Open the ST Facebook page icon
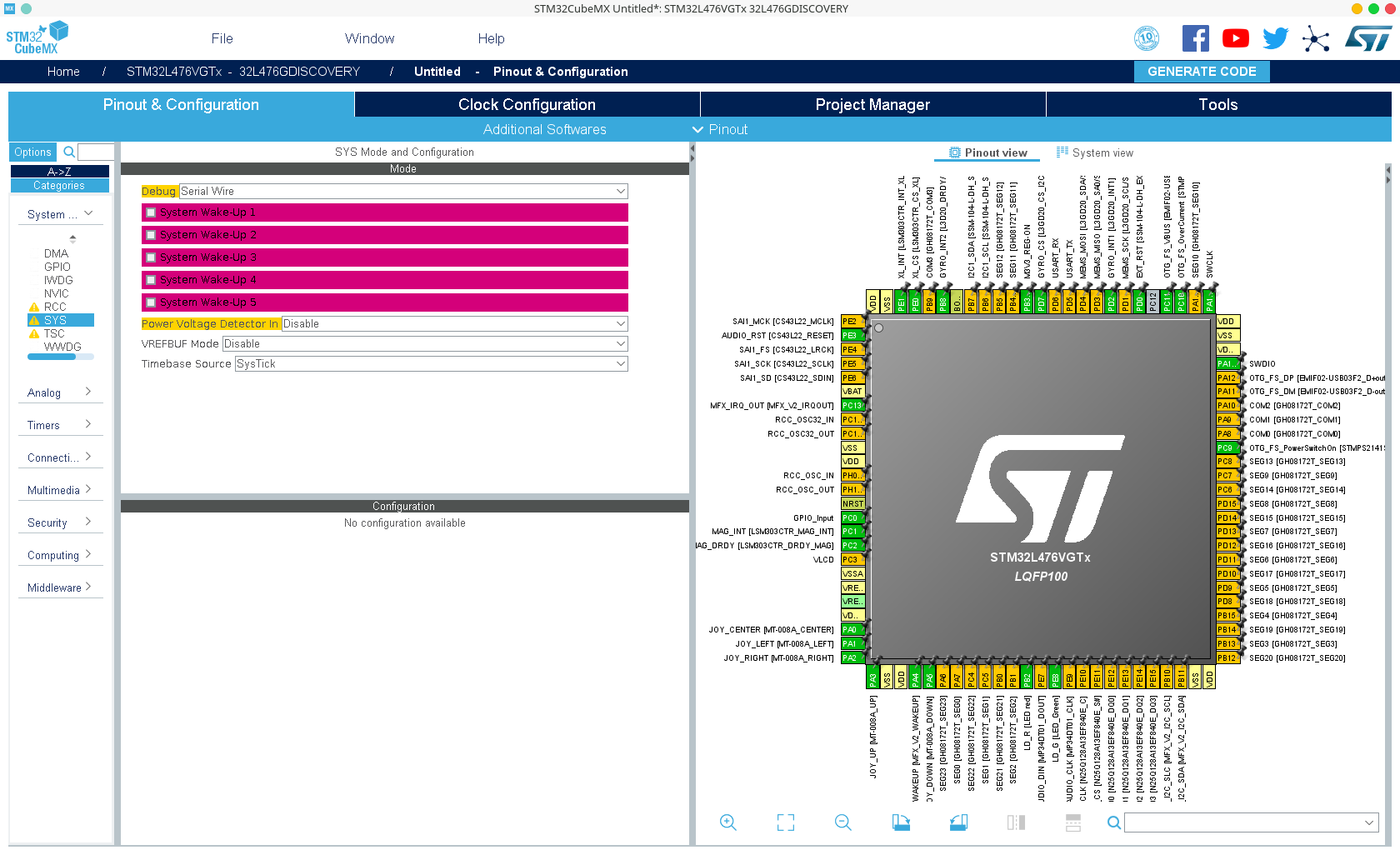 tap(1195, 38)
